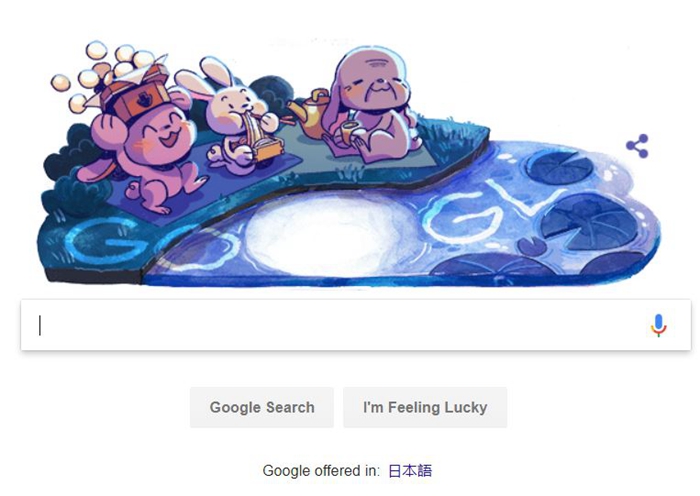Image resolution: width=700 pixels, height=496 pixels.
Task: Click the noodle box held by the rabbit
Action: pyautogui.click(x=267, y=148)
